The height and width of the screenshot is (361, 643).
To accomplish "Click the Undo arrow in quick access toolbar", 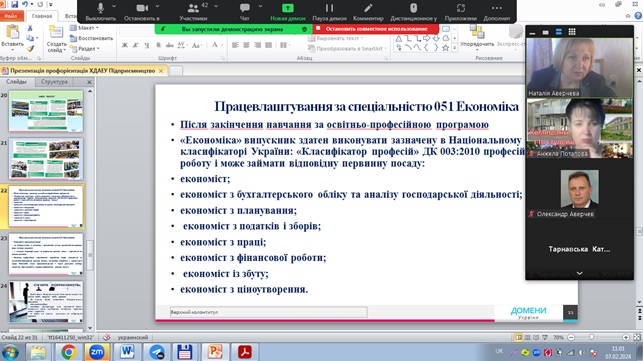I will pos(25,4).
